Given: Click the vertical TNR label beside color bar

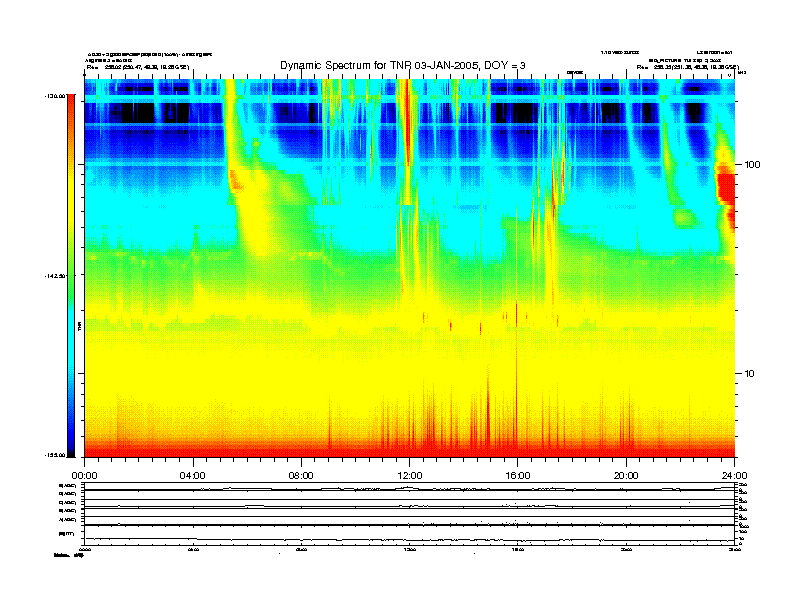Looking at the screenshot, I should (x=79, y=327).
